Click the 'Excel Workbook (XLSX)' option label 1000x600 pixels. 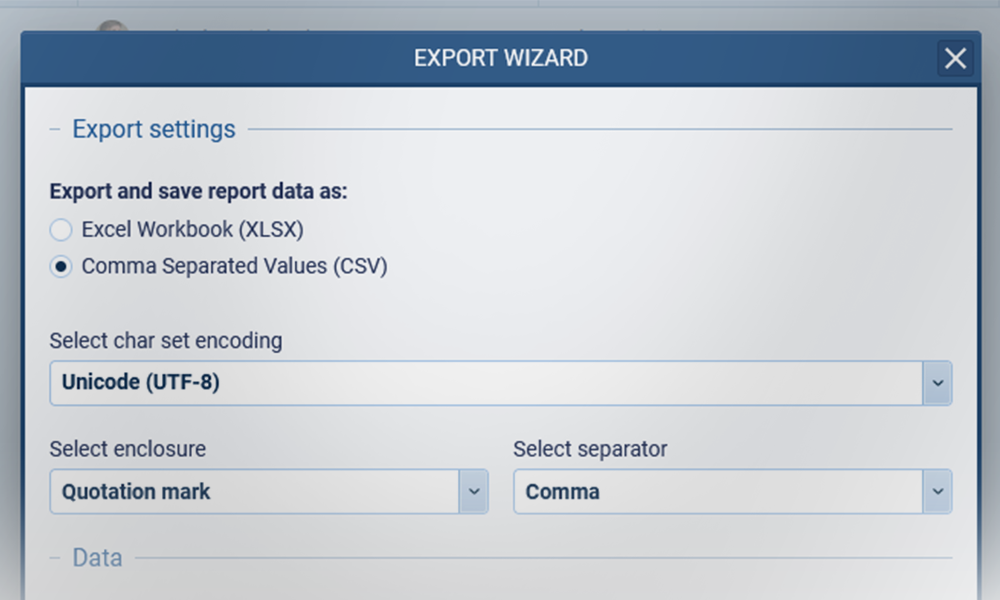(192, 229)
